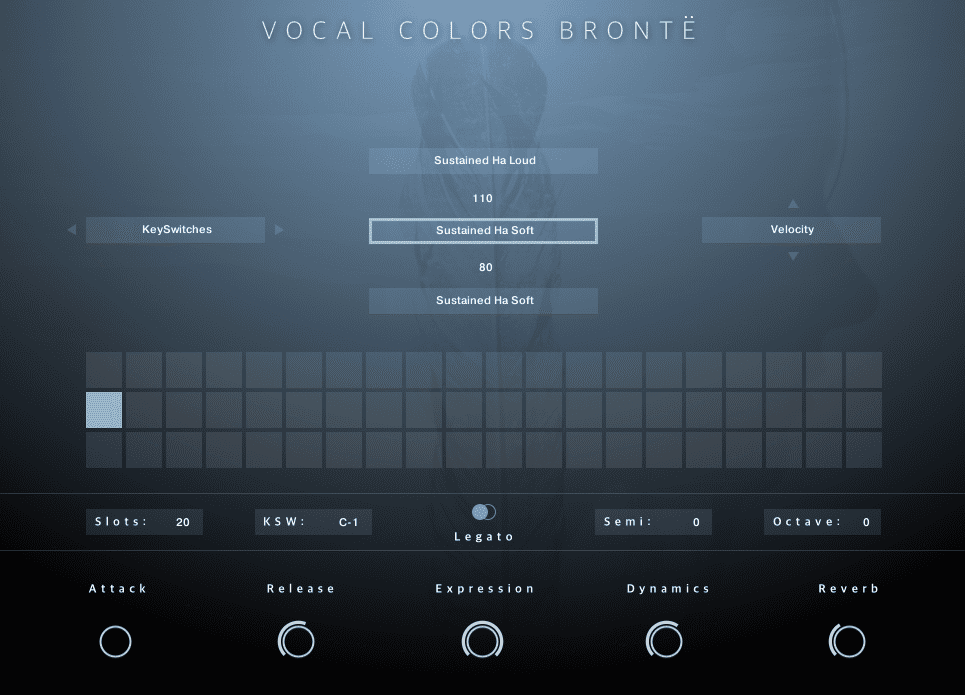This screenshot has height=695, width=965.
Task: Click the right arrow beside KeySwitches
Action: pos(279,230)
